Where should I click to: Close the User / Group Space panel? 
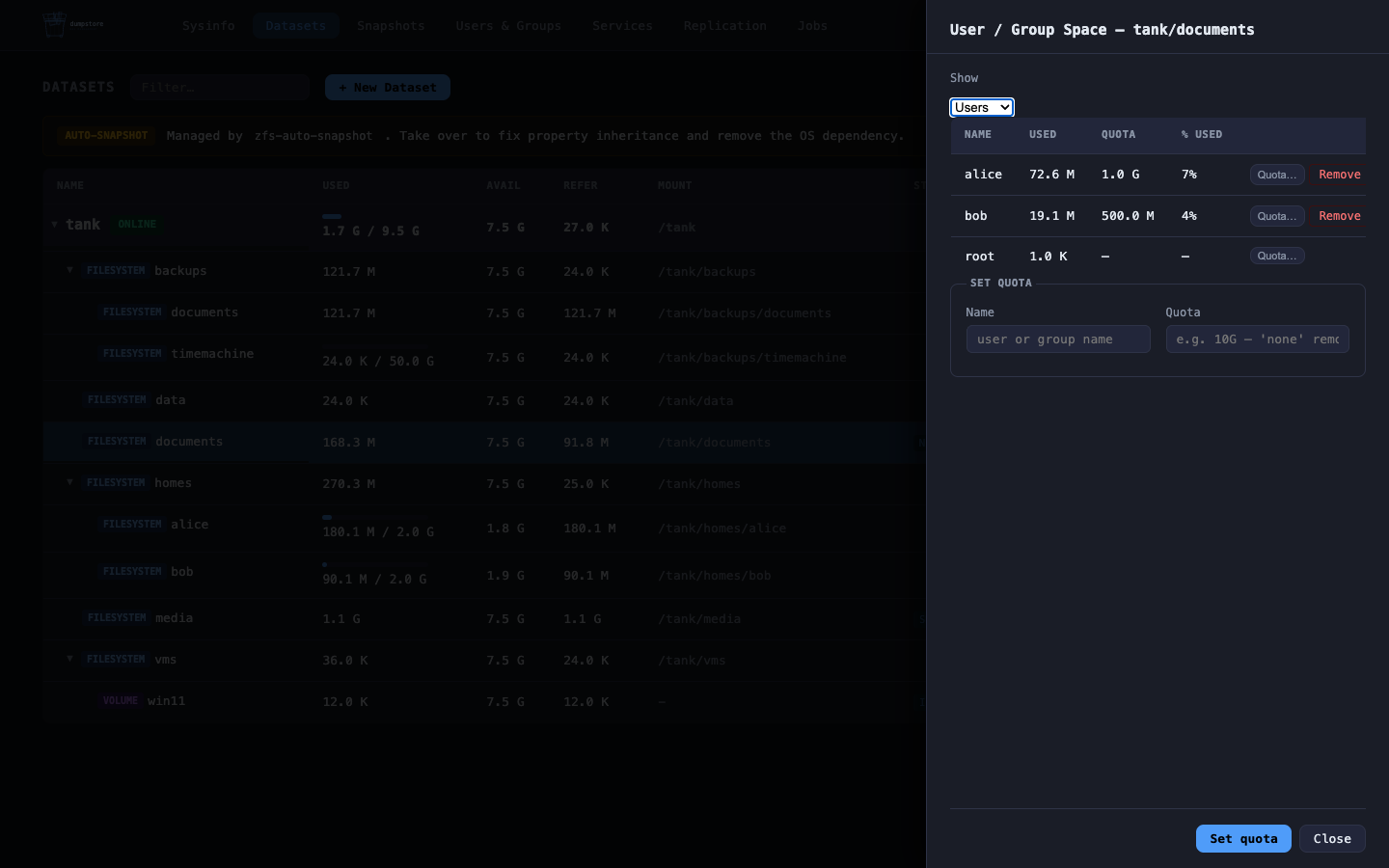tap(1332, 838)
